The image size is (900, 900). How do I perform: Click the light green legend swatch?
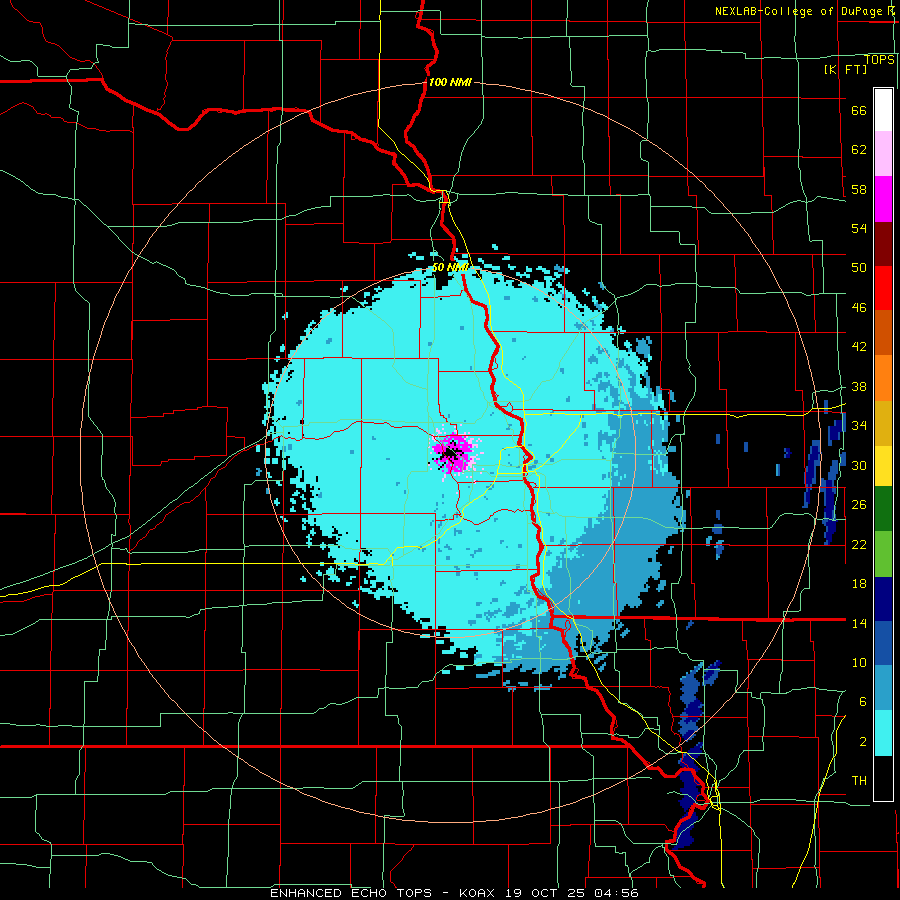click(x=883, y=553)
